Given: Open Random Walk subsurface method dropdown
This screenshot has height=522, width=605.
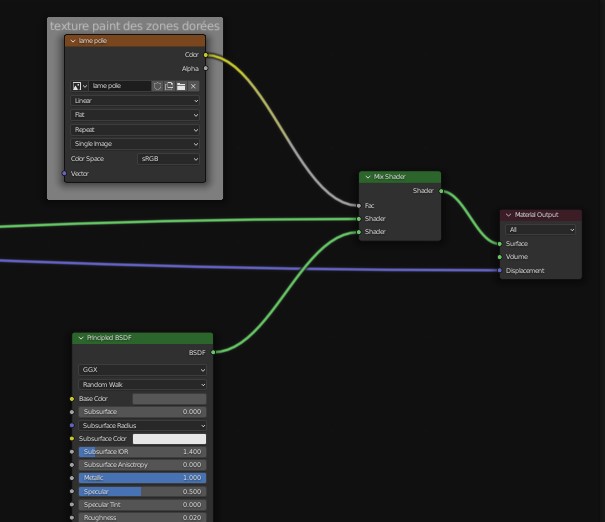Looking at the screenshot, I should 142,385.
